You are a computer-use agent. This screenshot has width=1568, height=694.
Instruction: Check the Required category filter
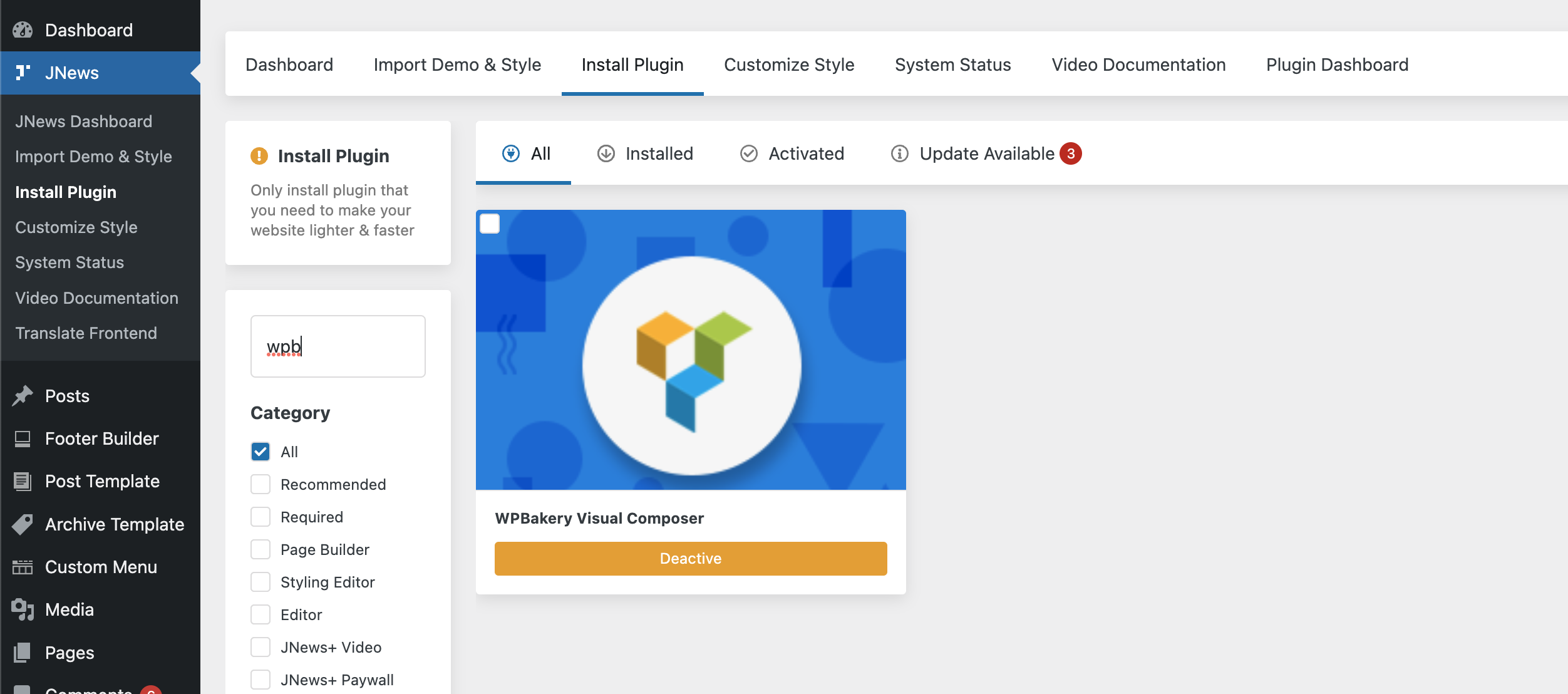point(260,517)
